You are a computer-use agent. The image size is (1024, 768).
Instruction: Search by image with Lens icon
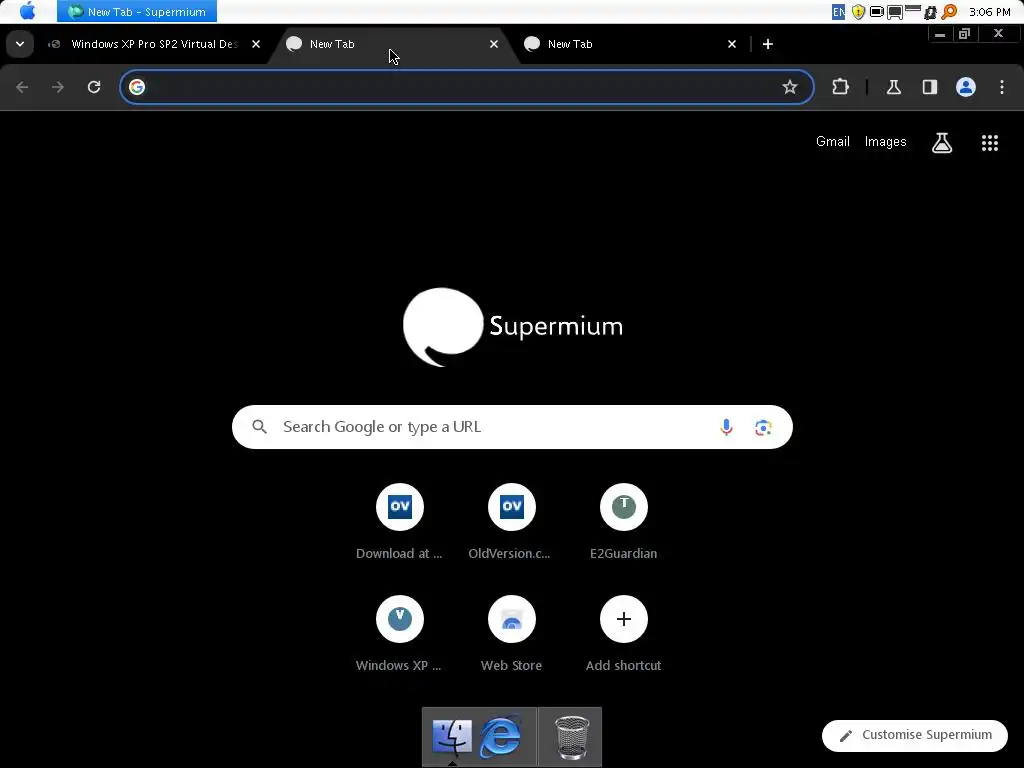(x=763, y=427)
